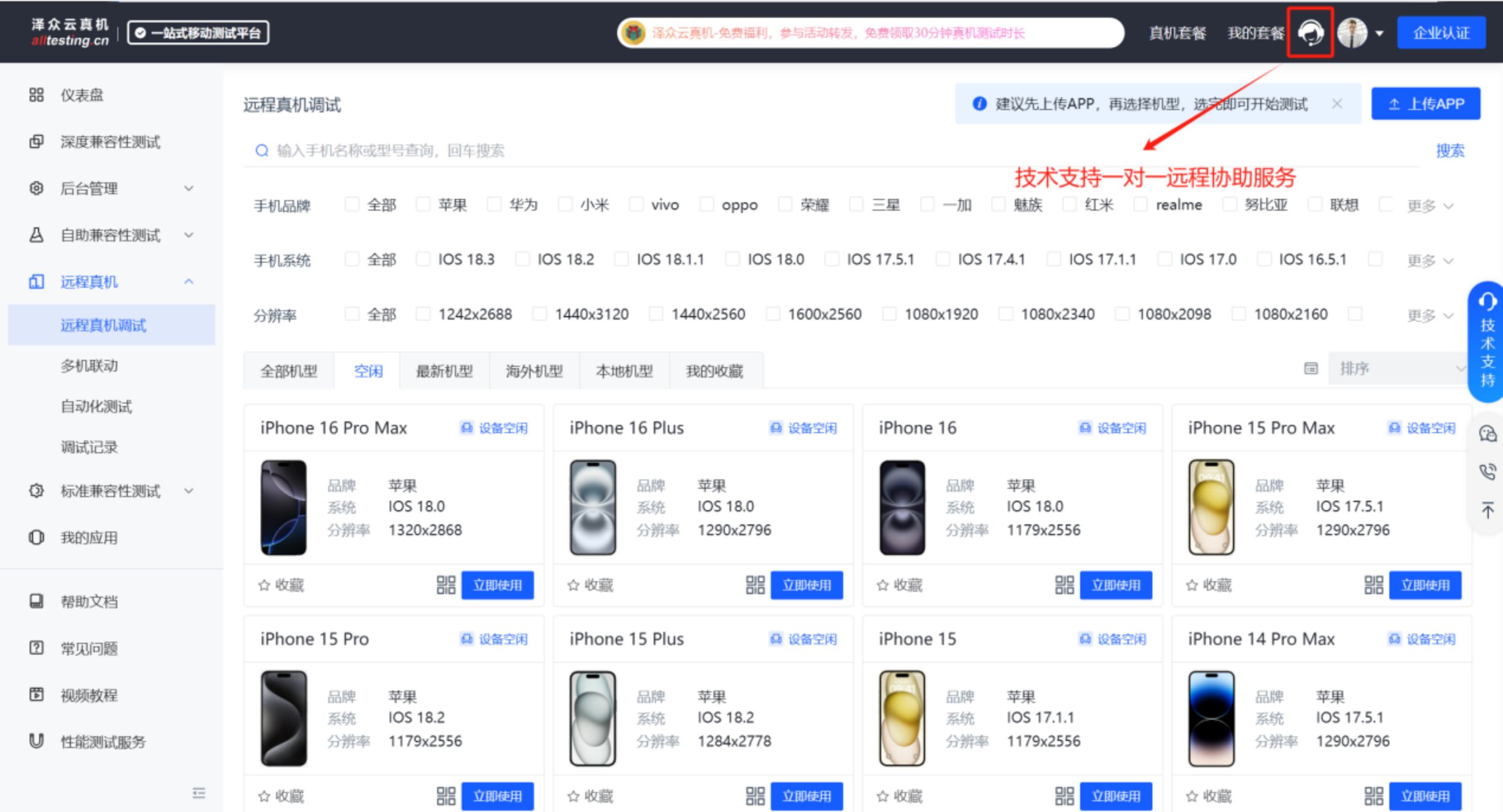Image resolution: width=1503 pixels, height=812 pixels.
Task: Click 立即使用 on the iPhone 16 card
Action: tap(1116, 585)
